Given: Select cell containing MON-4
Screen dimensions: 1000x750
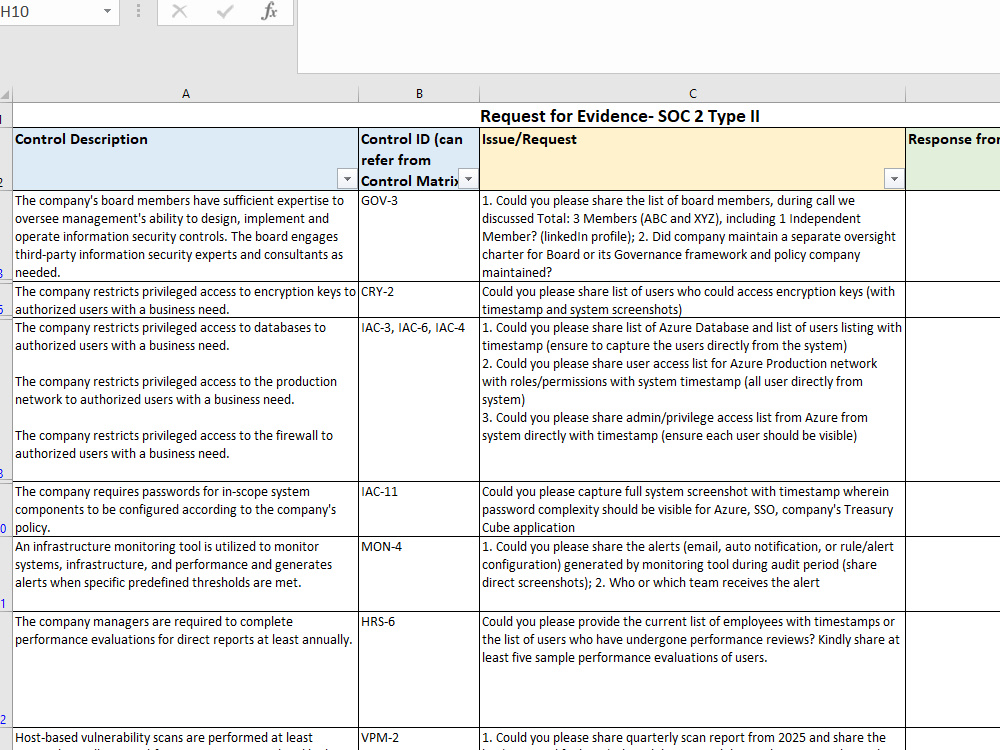Looking at the screenshot, I should click(x=419, y=574).
